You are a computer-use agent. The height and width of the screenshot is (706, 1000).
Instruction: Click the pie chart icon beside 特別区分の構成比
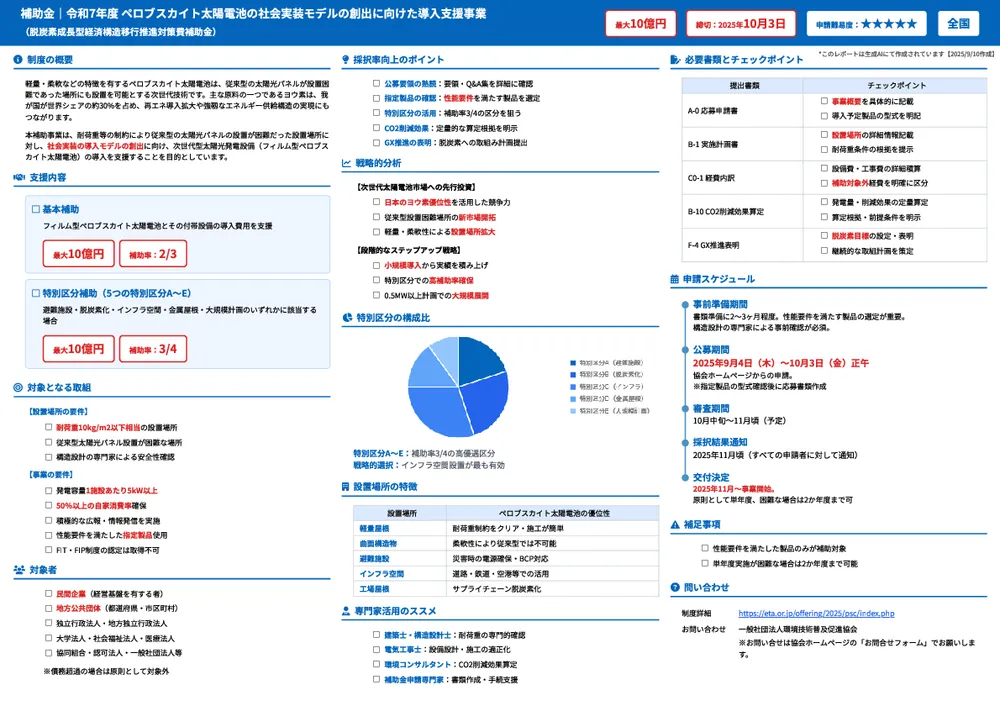coord(346,317)
